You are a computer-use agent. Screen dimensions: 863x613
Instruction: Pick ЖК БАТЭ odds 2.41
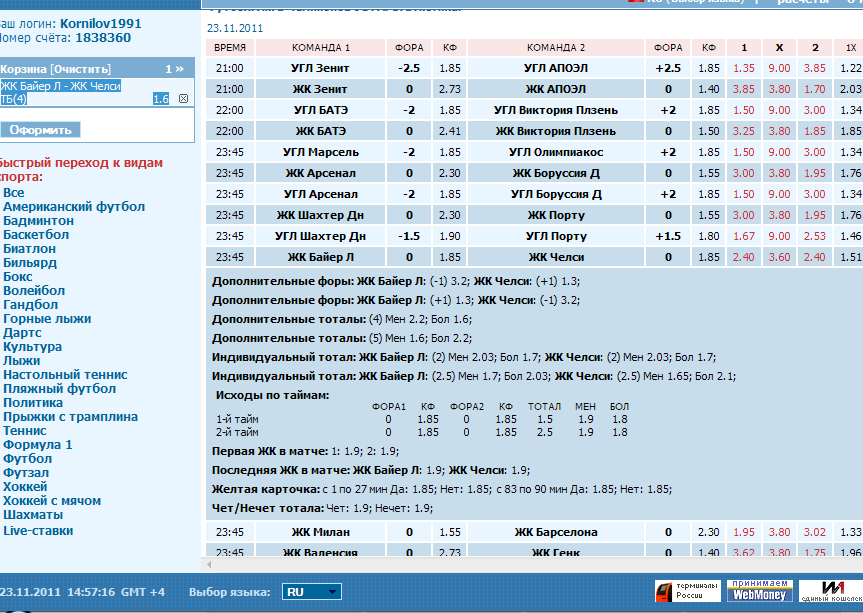(x=450, y=131)
